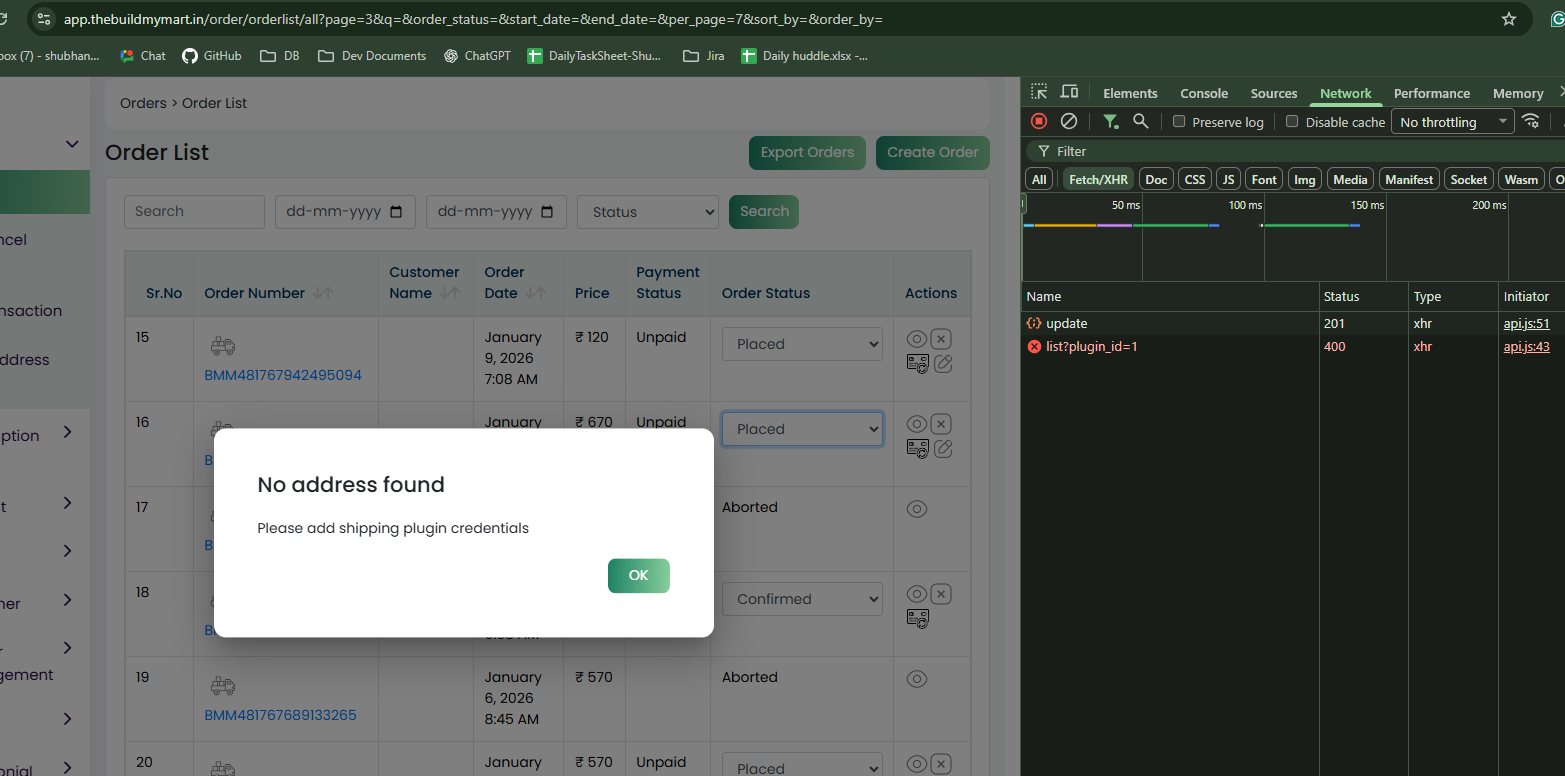Open the No throttling dropdown
Image resolution: width=1565 pixels, height=776 pixels.
pyautogui.click(x=1452, y=121)
